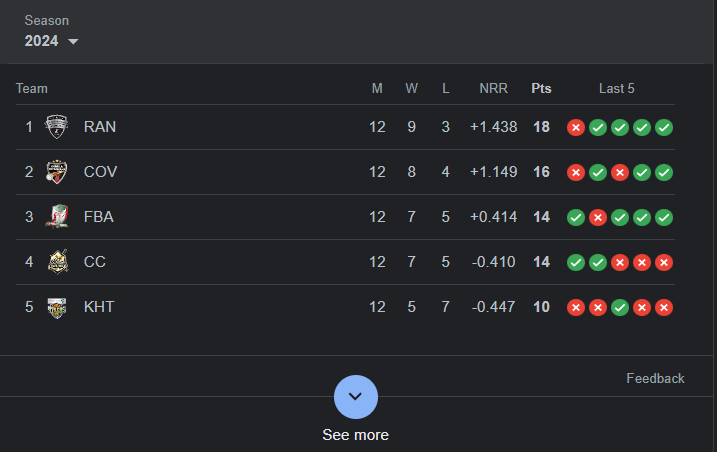The image size is (717, 452).
Task: Click CC's last red loss icon
Action: (x=663, y=263)
